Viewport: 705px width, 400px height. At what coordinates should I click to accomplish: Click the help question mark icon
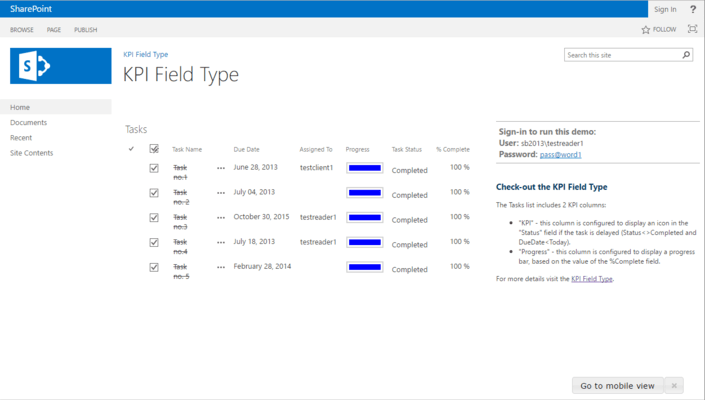coord(693,9)
